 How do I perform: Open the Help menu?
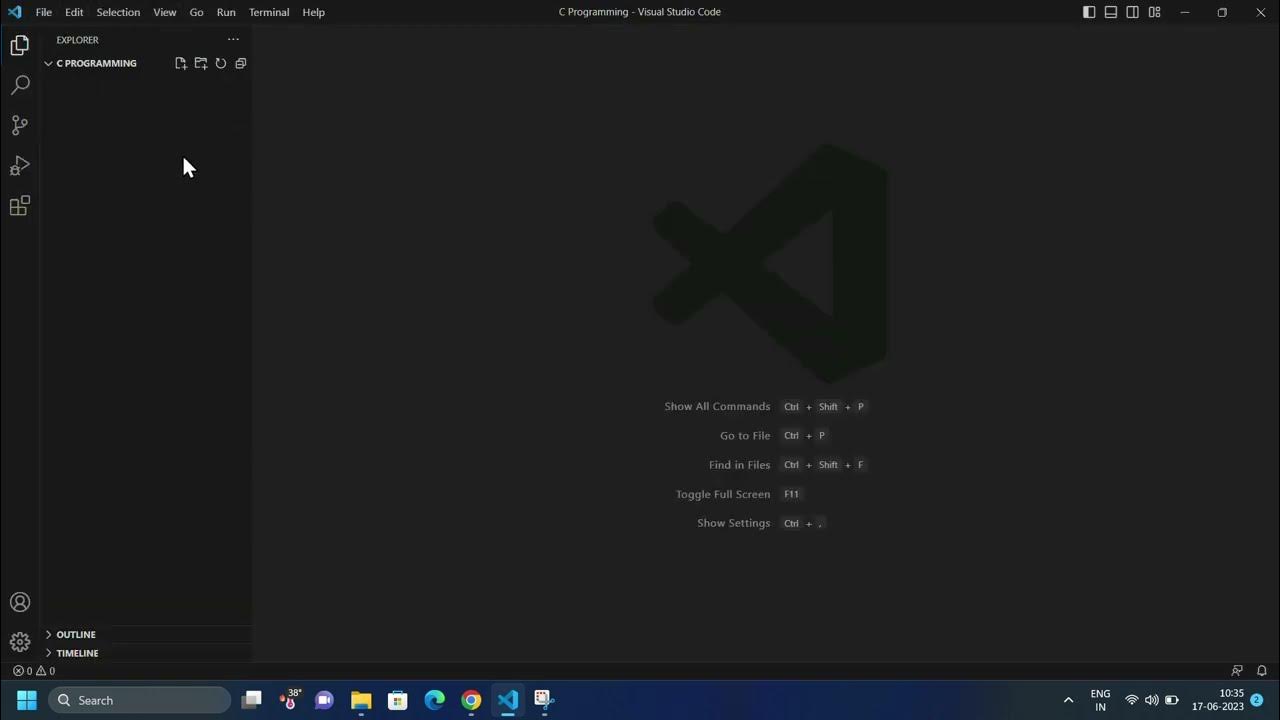(x=314, y=12)
